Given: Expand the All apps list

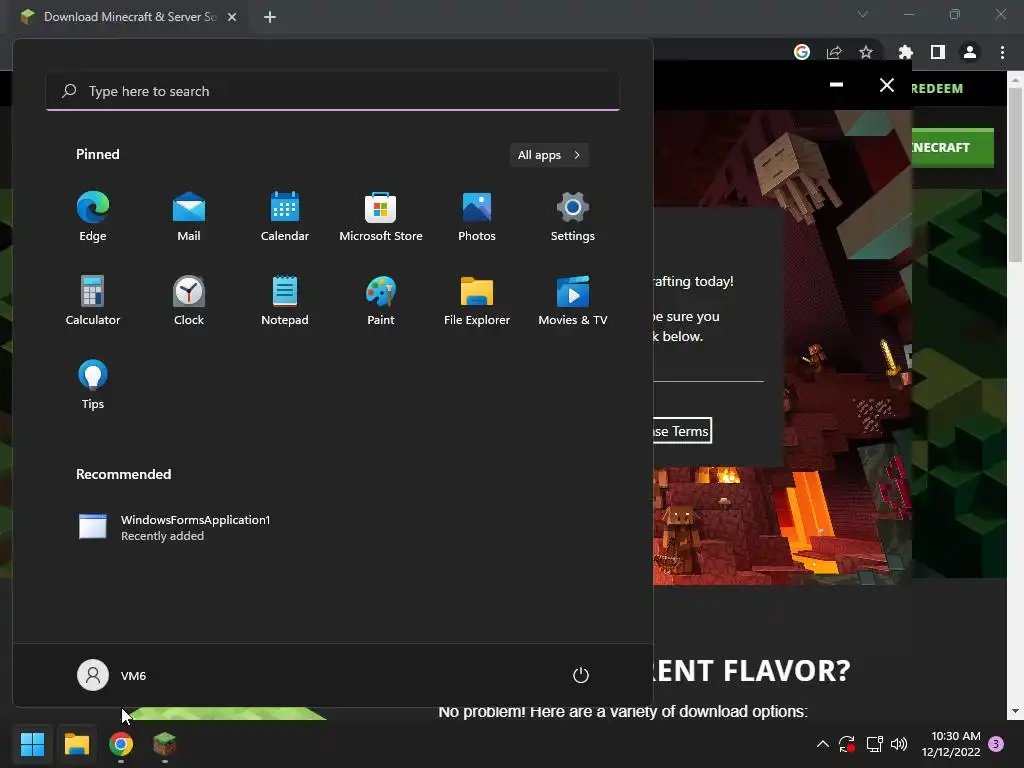Looking at the screenshot, I should (x=549, y=155).
